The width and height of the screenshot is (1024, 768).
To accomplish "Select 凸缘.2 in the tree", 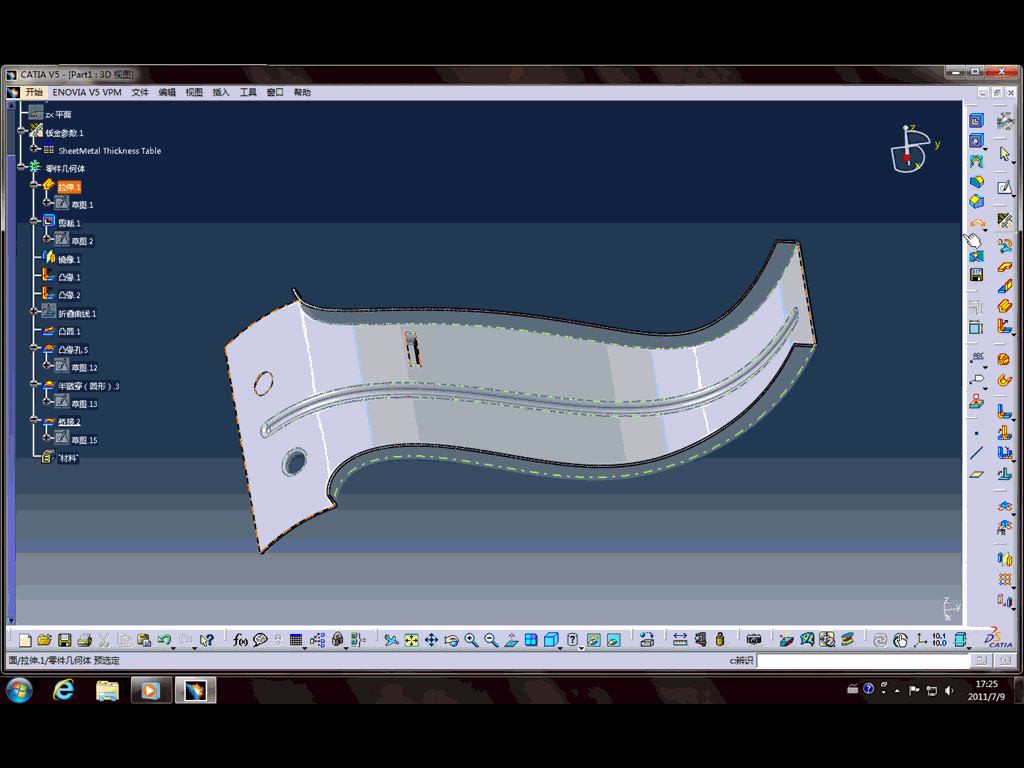I will click(69, 295).
